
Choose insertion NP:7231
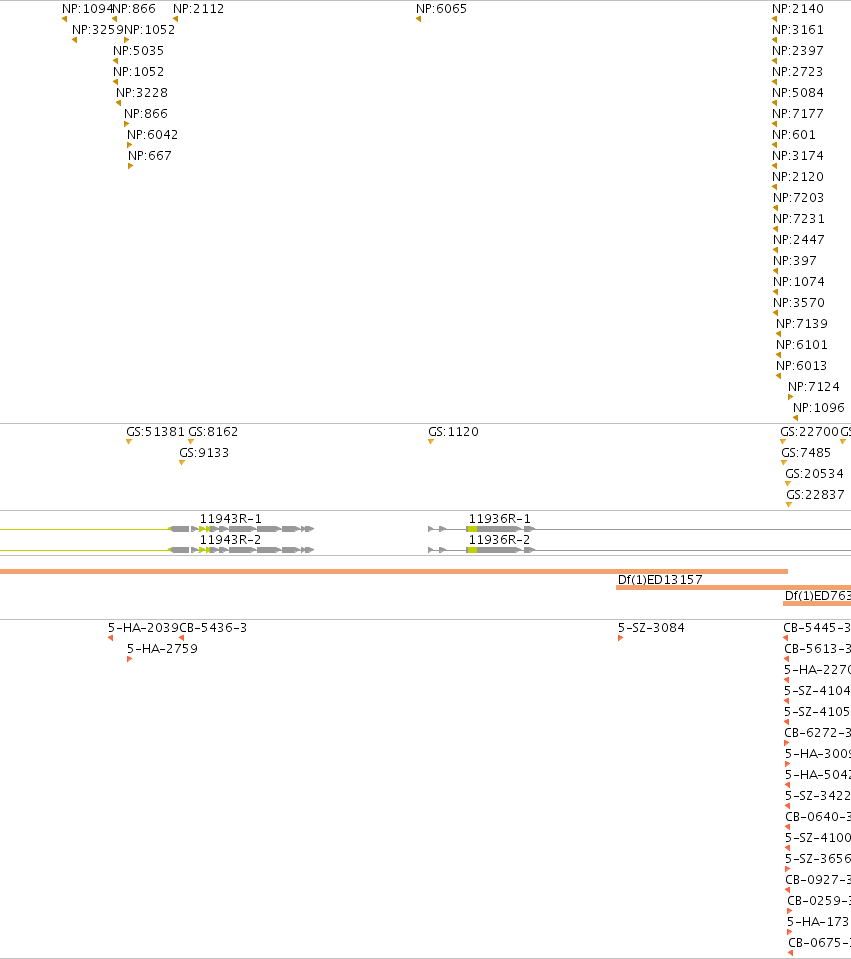[799, 218]
